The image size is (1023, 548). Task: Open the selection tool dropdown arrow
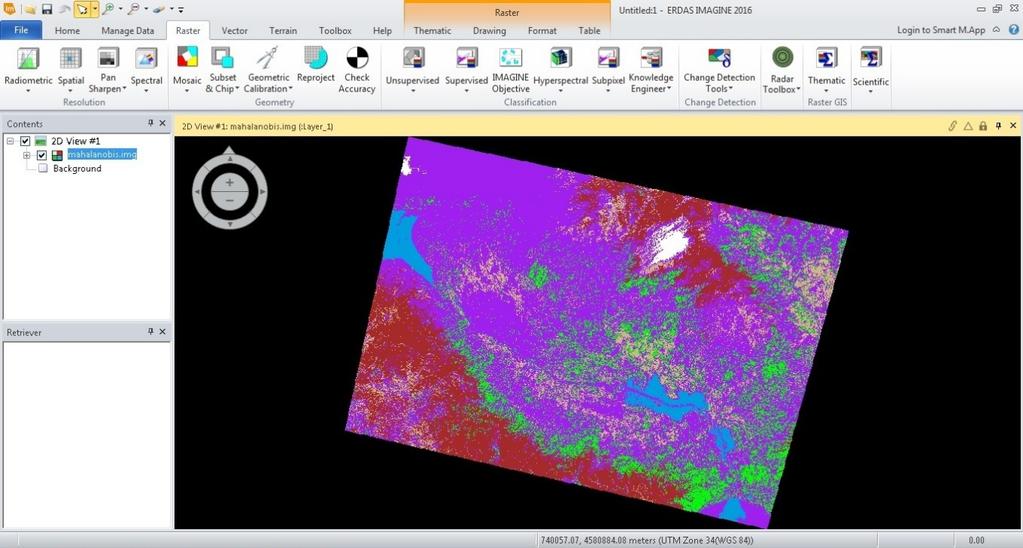(95, 9)
